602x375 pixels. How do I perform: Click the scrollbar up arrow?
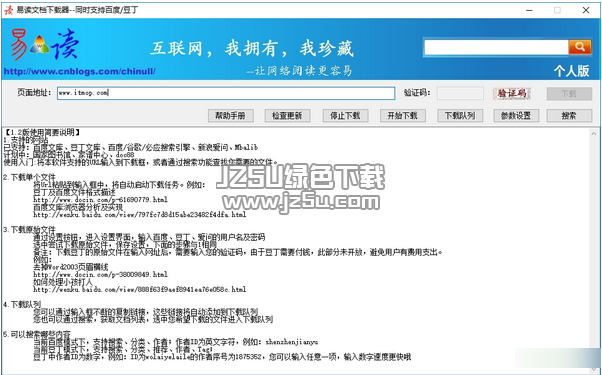(x=594, y=134)
